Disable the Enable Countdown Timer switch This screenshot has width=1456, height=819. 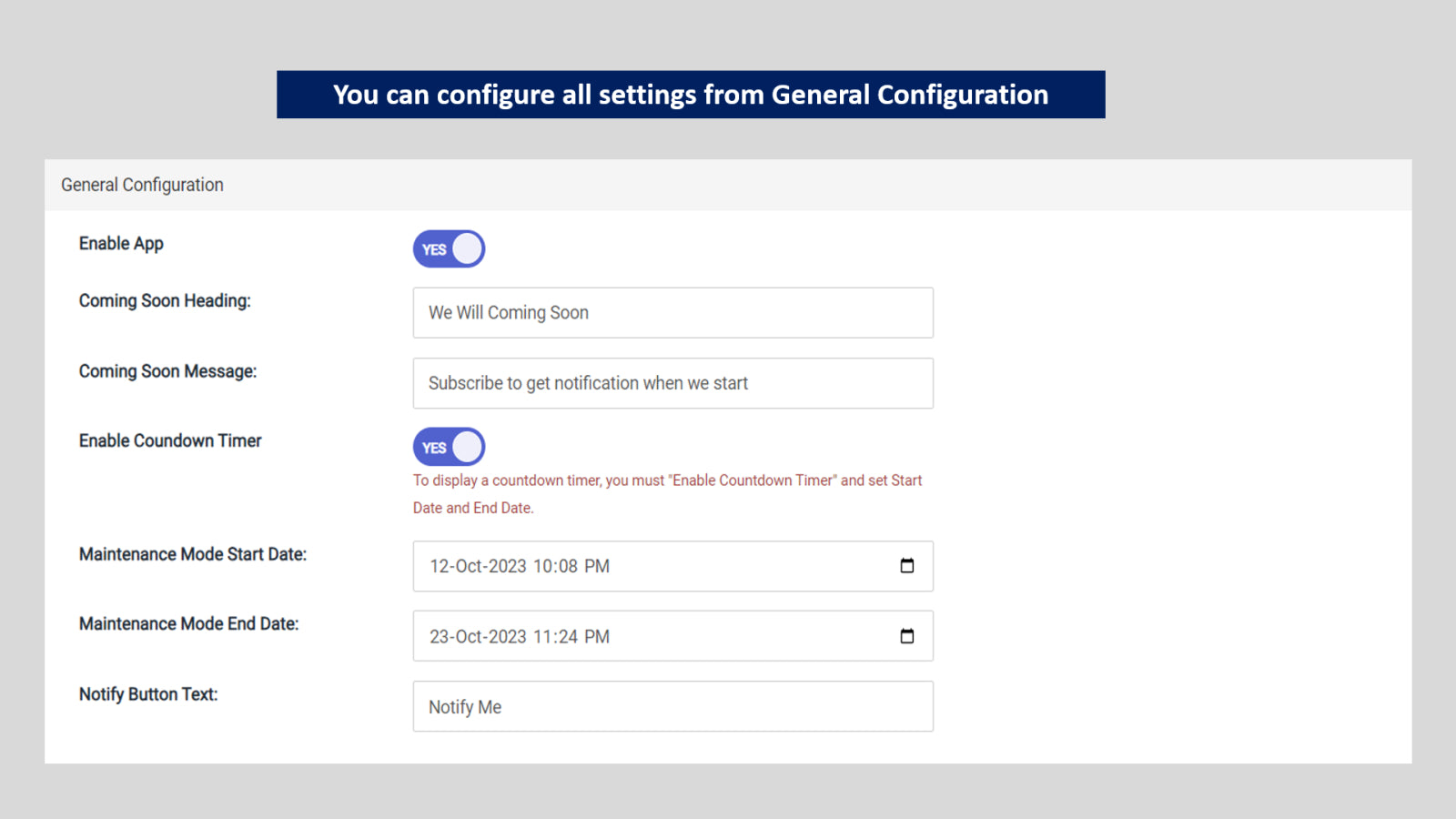coord(450,447)
